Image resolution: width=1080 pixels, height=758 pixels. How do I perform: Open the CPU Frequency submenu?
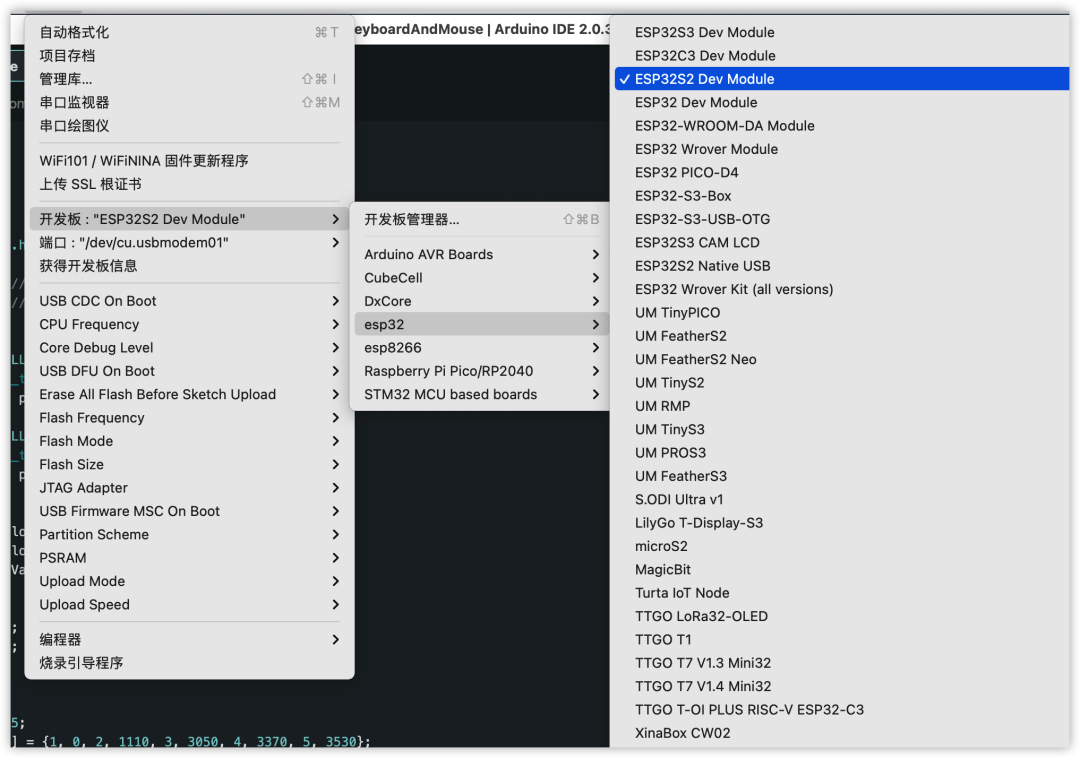[189, 324]
